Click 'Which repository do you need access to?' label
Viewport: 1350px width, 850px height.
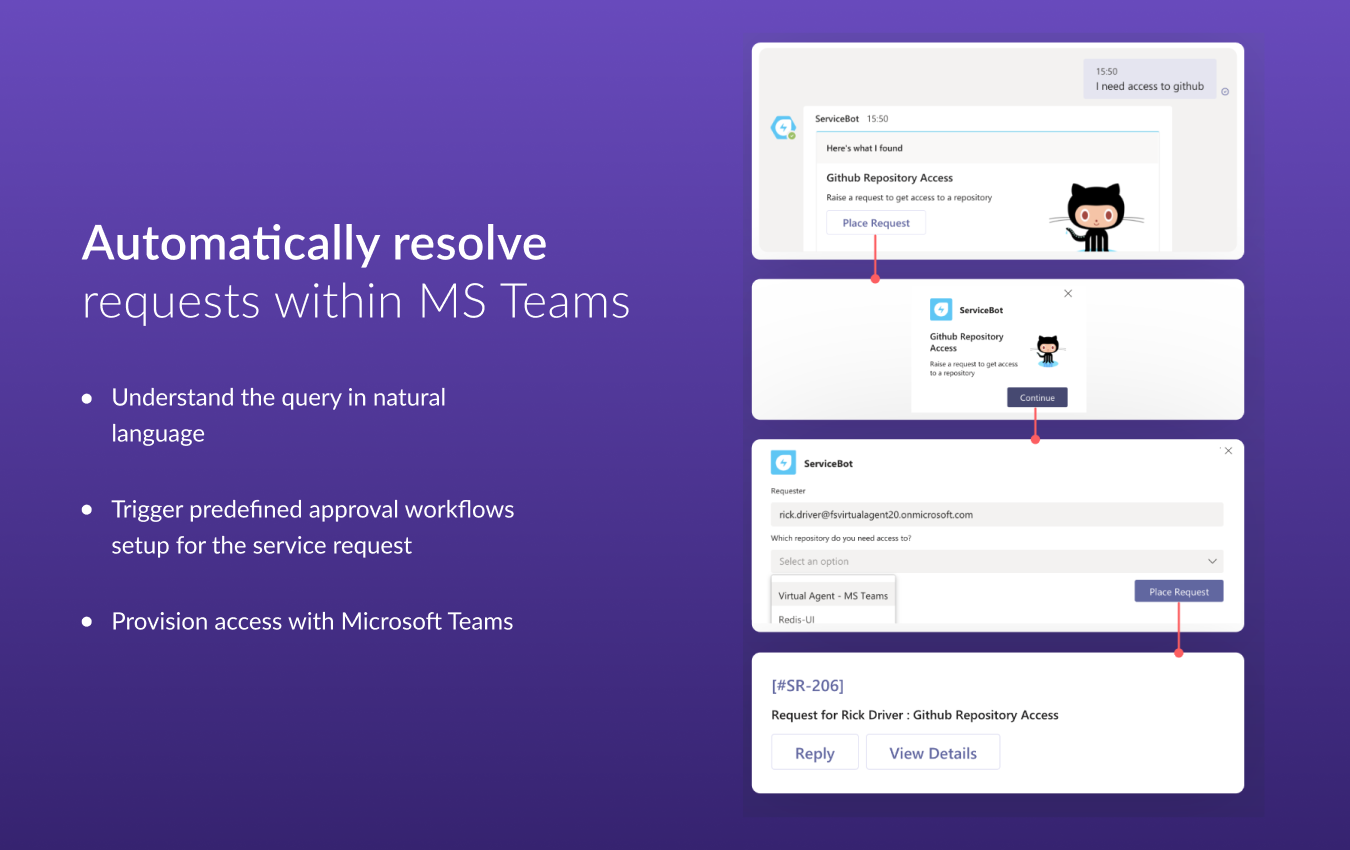click(x=841, y=538)
